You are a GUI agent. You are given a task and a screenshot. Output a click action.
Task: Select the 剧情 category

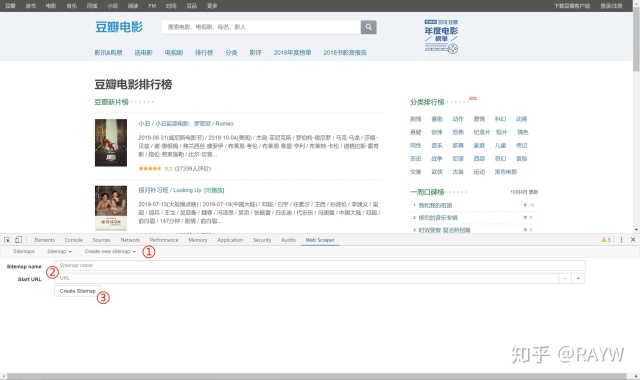pos(416,119)
